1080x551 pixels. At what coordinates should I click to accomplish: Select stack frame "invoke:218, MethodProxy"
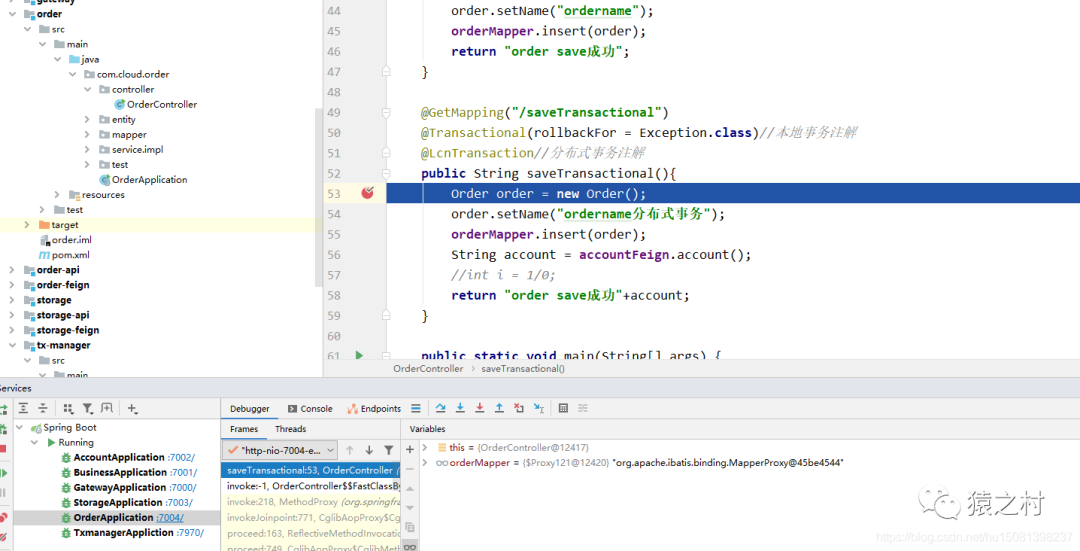click(x=313, y=502)
